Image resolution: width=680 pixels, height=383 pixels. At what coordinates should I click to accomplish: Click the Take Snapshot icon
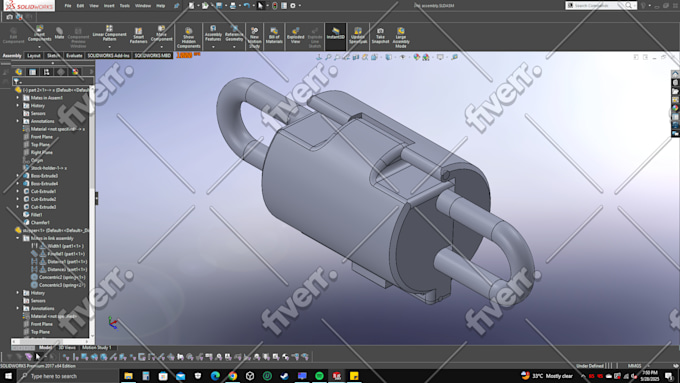380,36
